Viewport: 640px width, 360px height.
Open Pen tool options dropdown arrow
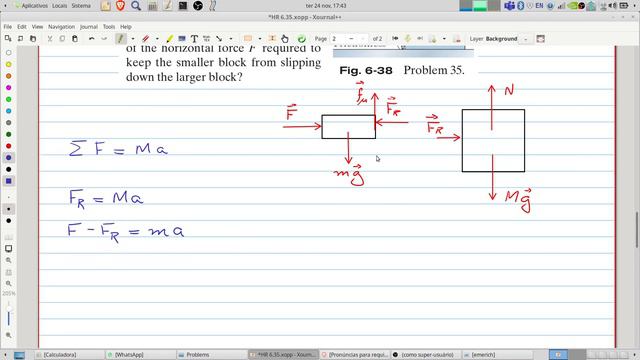133,39
